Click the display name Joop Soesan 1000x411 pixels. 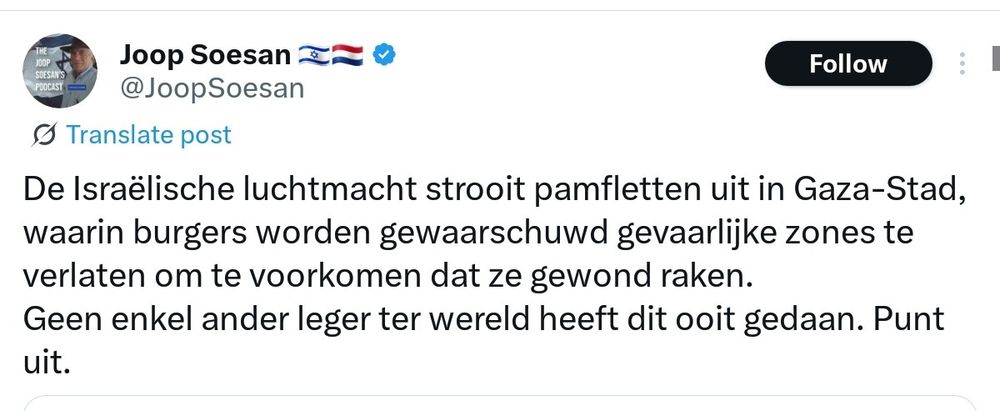tap(205, 56)
